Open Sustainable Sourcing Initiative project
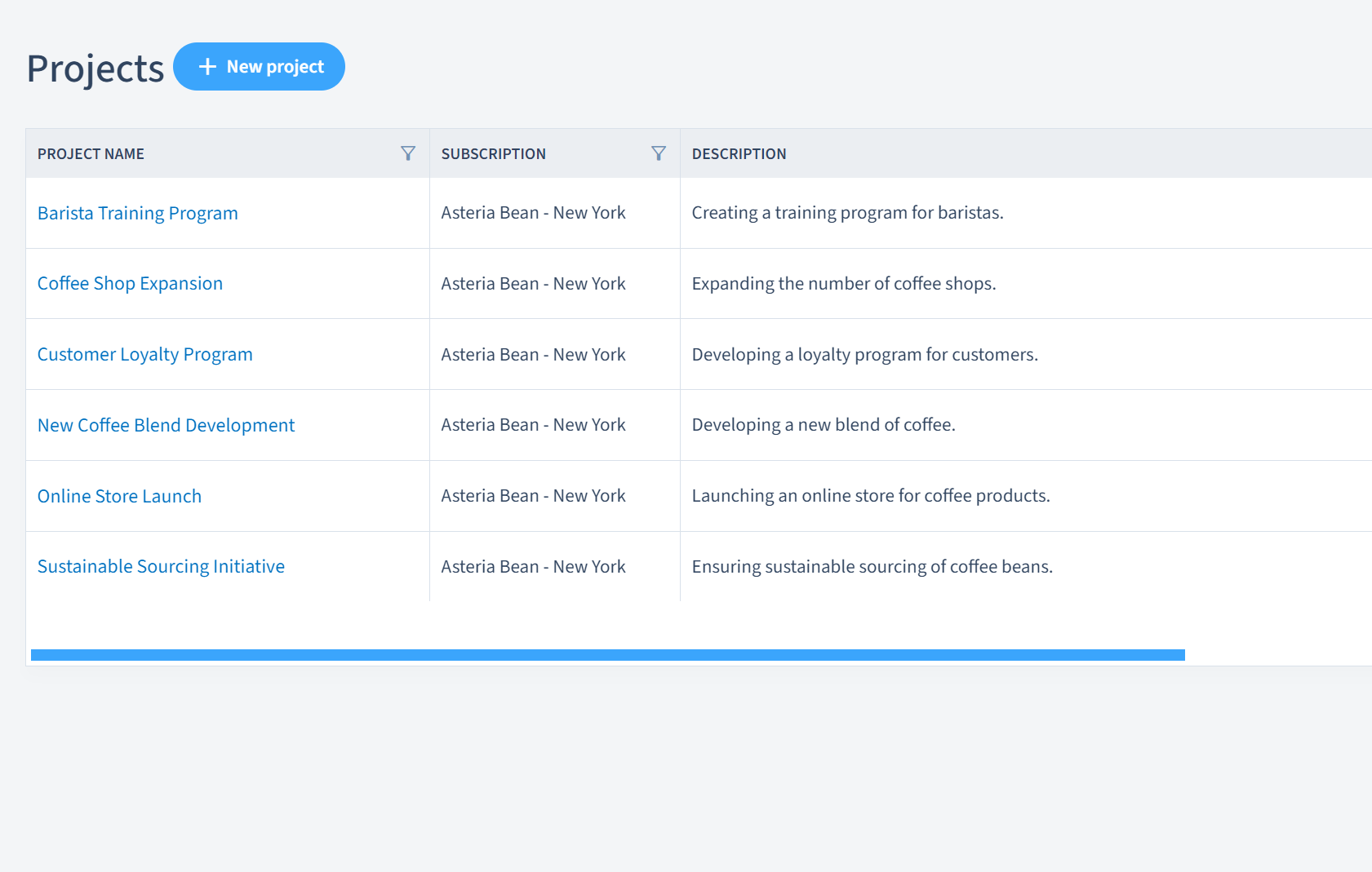 point(161,566)
